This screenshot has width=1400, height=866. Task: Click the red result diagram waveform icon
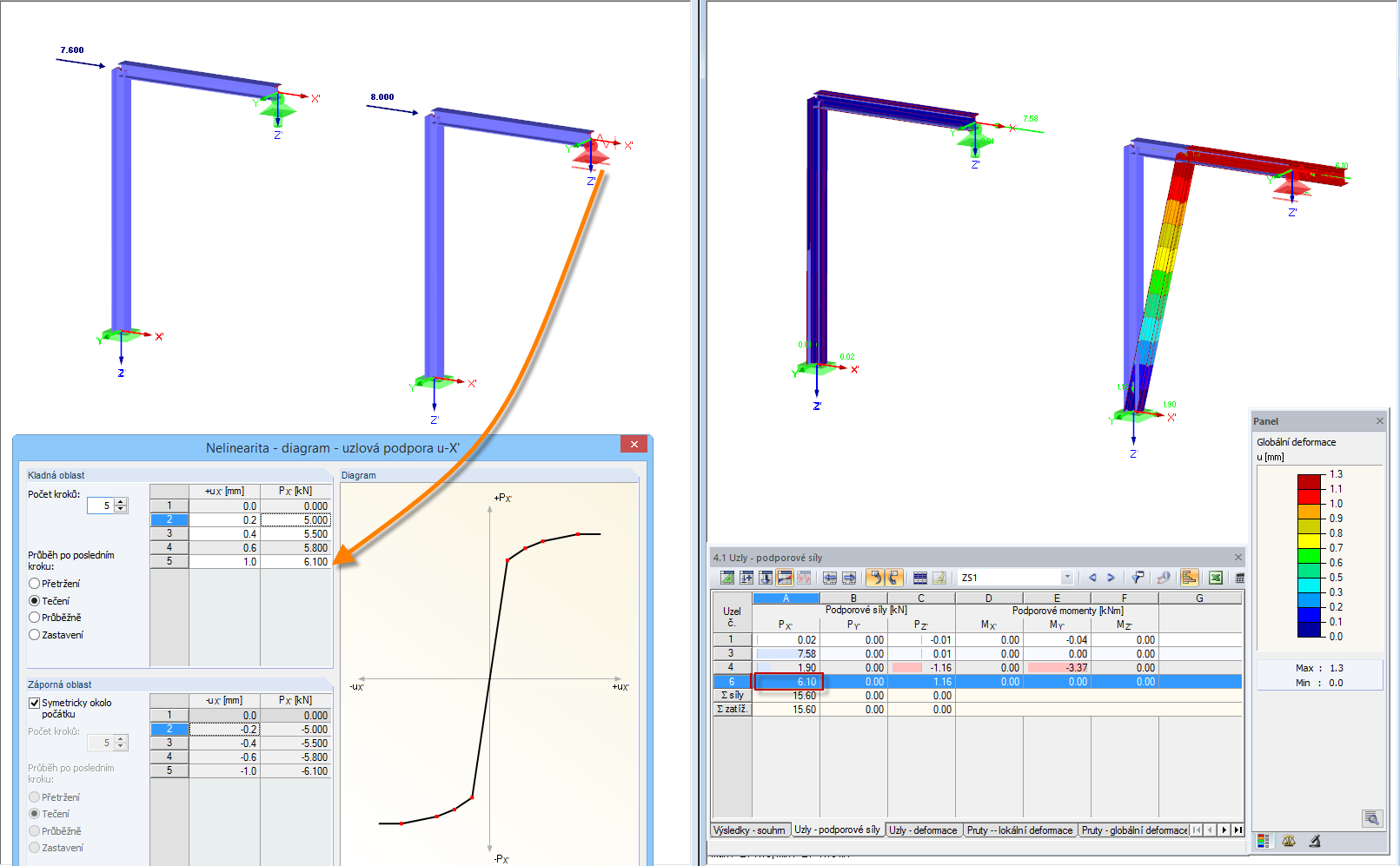(x=804, y=578)
